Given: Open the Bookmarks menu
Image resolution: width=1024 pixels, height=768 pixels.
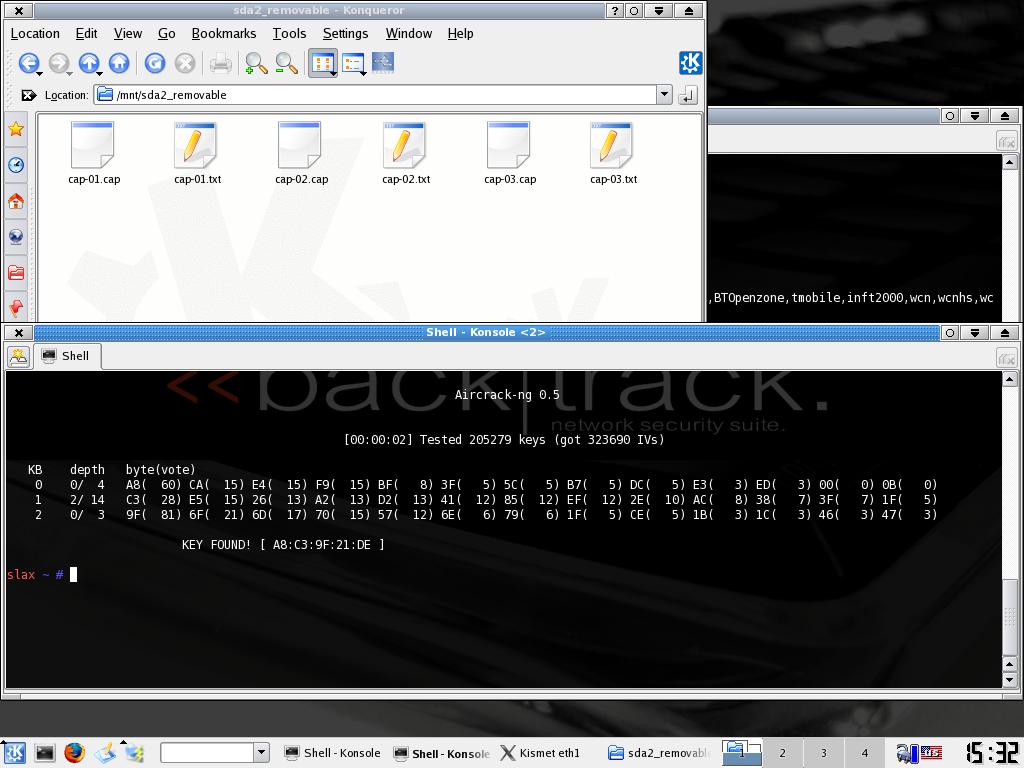Looking at the screenshot, I should (223, 33).
